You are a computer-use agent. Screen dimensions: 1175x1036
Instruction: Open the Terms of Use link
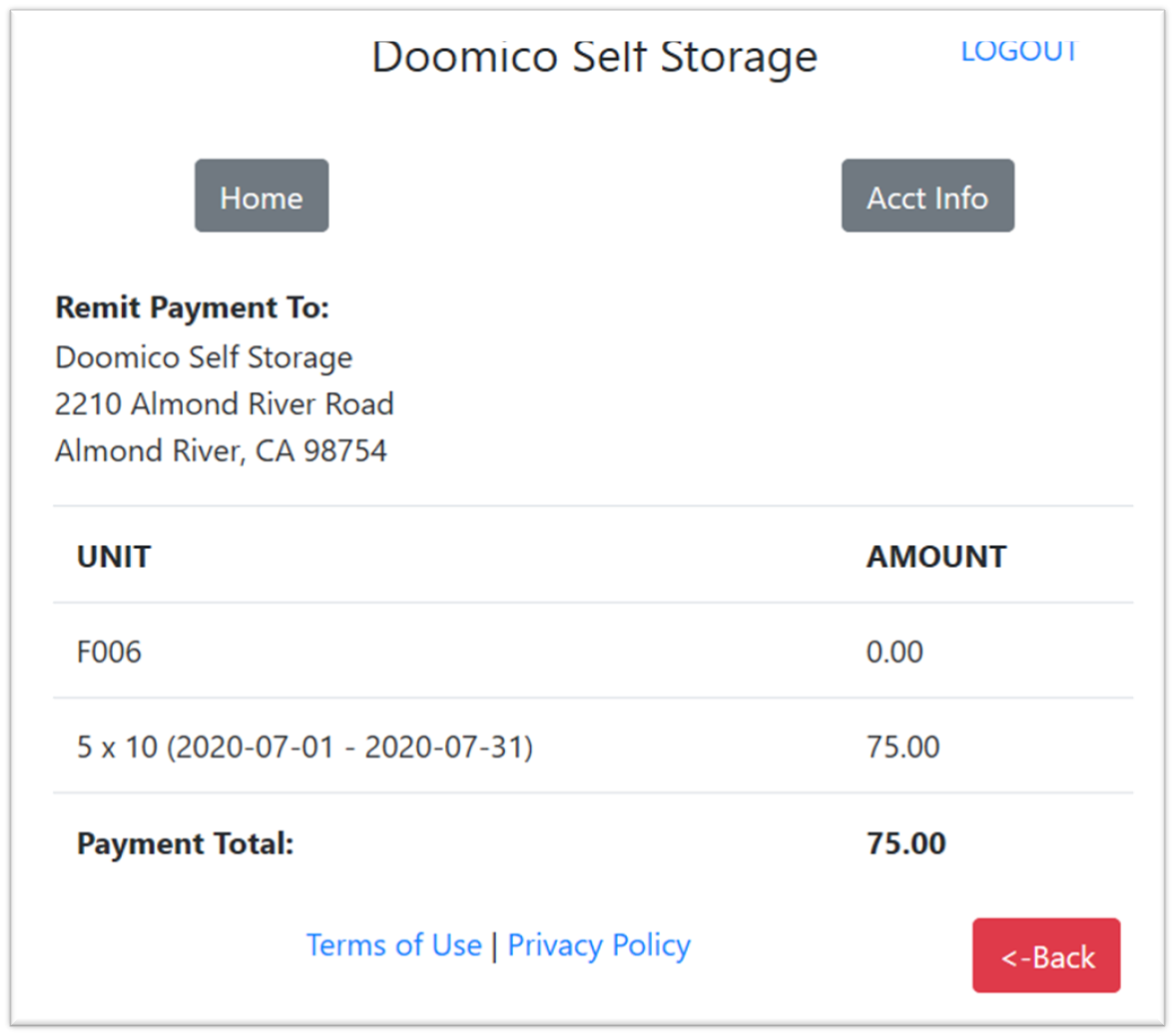click(x=393, y=944)
